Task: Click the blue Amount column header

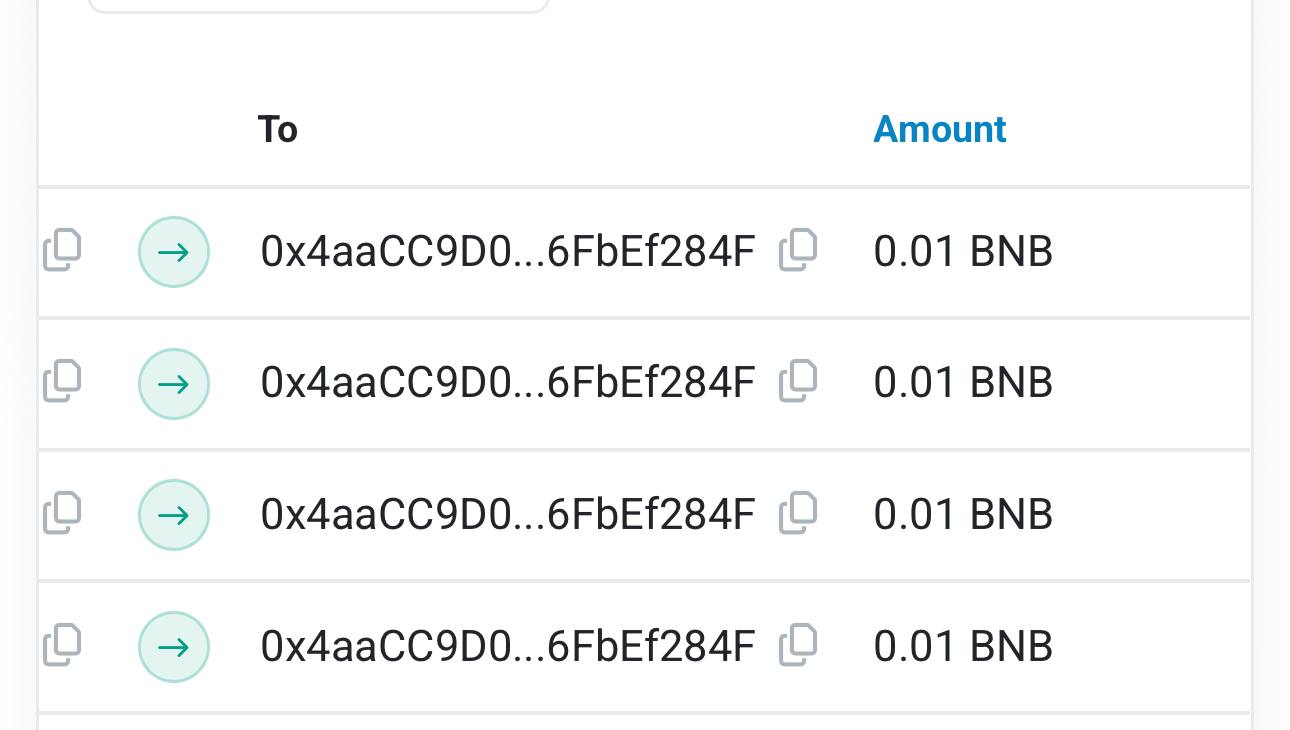Action: (940, 129)
